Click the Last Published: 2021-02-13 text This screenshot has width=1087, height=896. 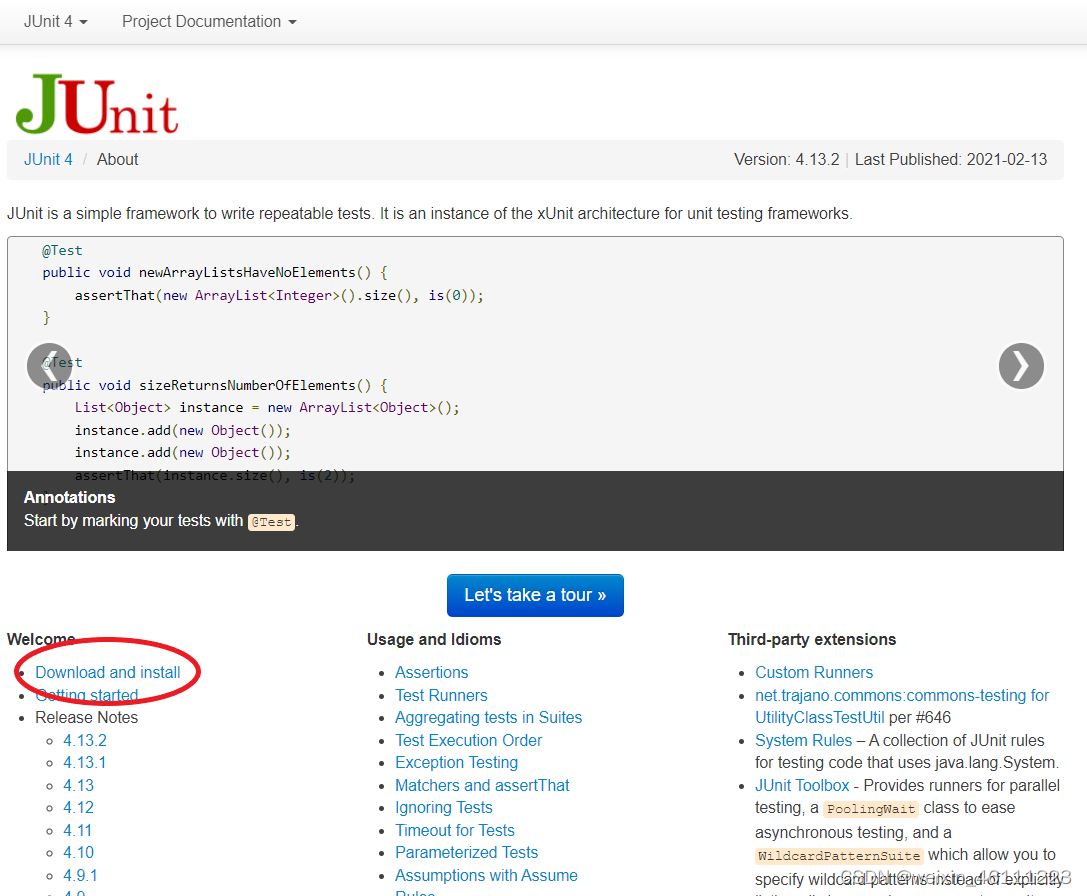pos(950,160)
